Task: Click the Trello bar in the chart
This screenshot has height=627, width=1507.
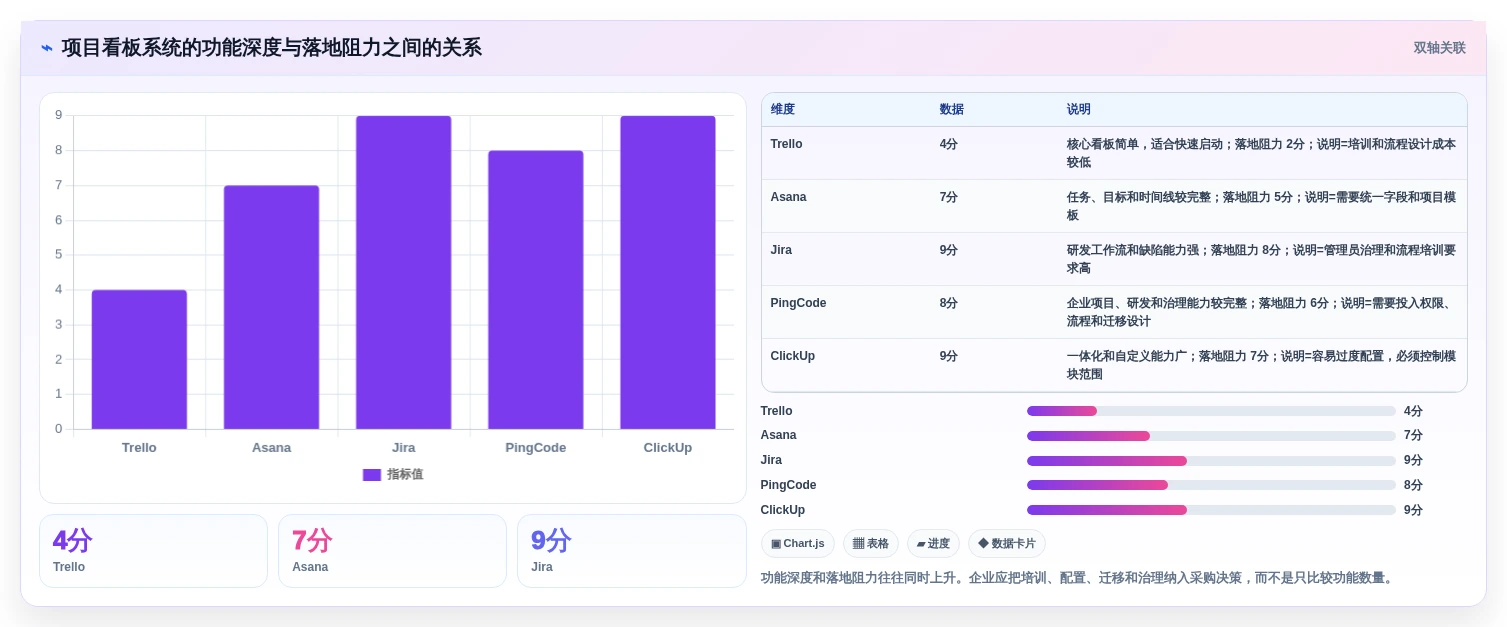Action: pos(139,360)
